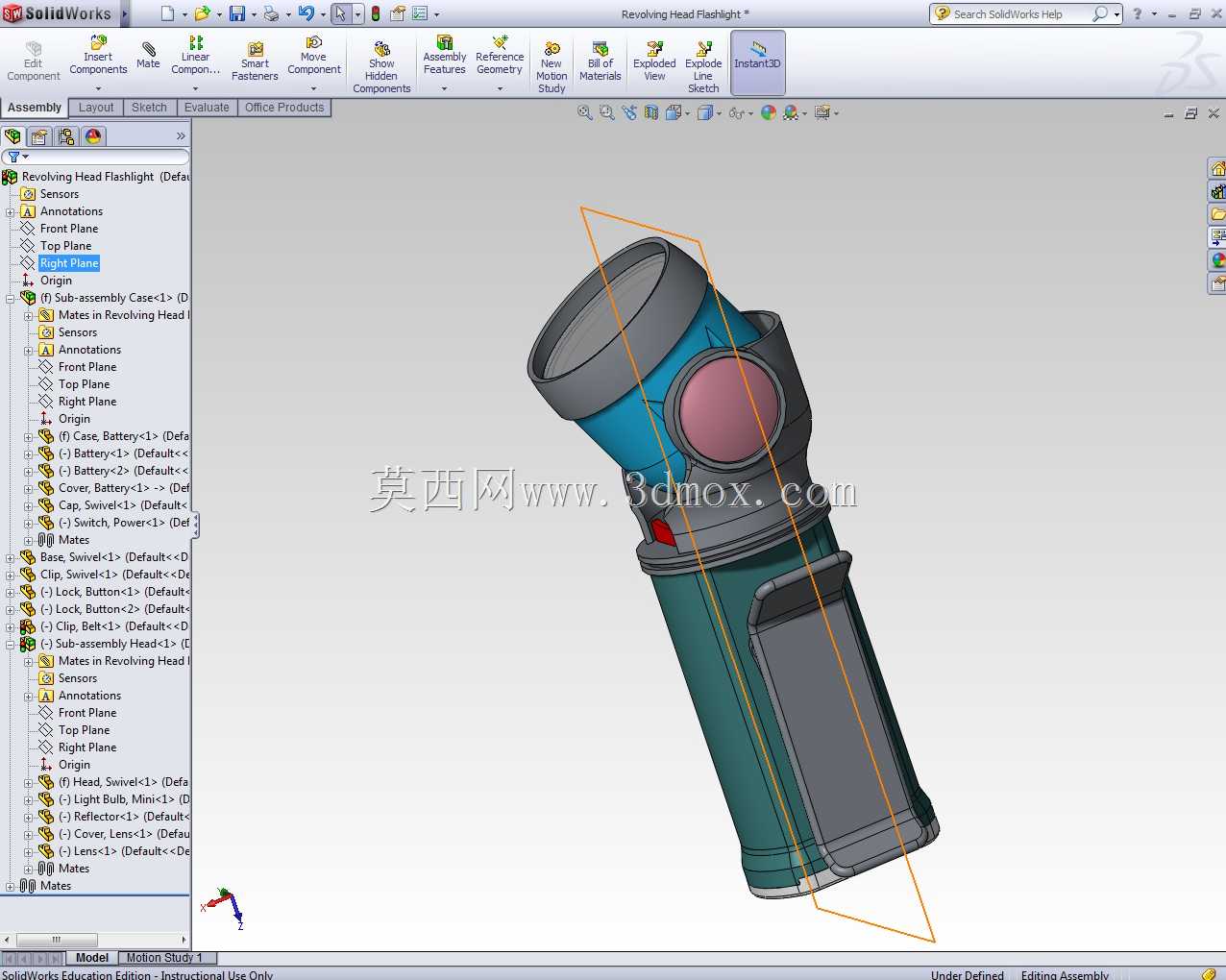
Task: Expand Base, Swivel<1> component
Action: click(11, 557)
